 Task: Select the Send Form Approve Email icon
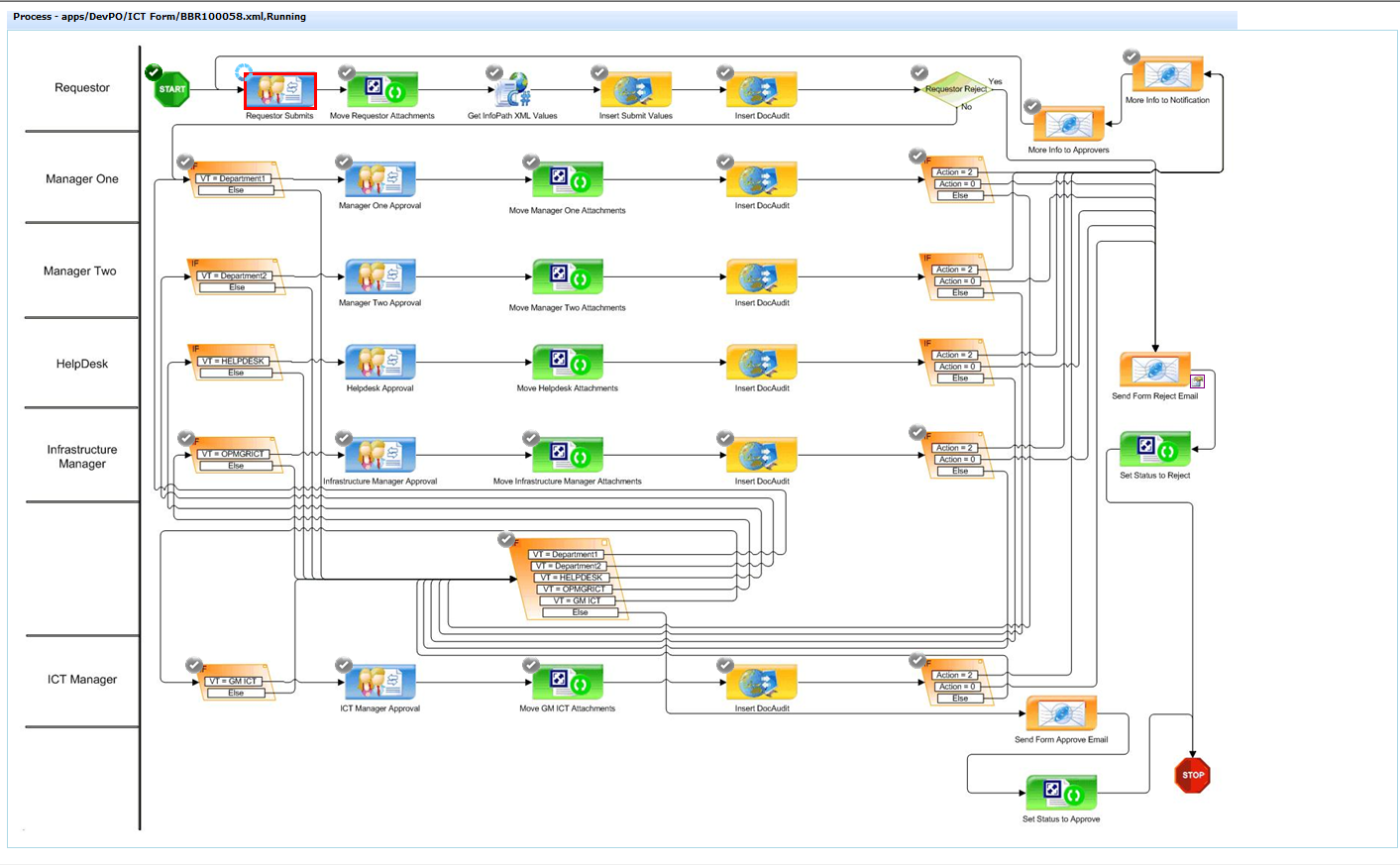click(x=1061, y=713)
